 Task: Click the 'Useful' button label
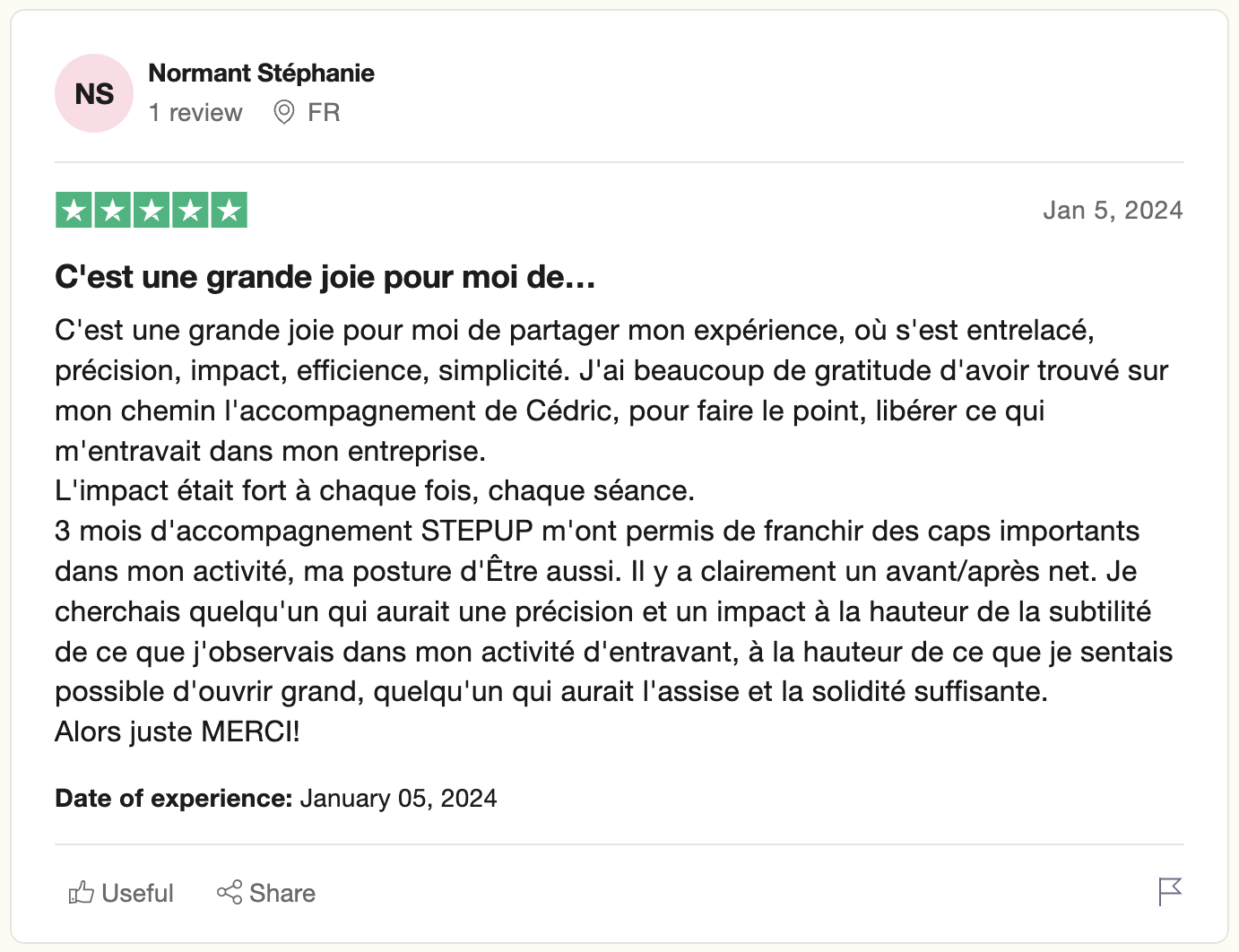click(137, 894)
